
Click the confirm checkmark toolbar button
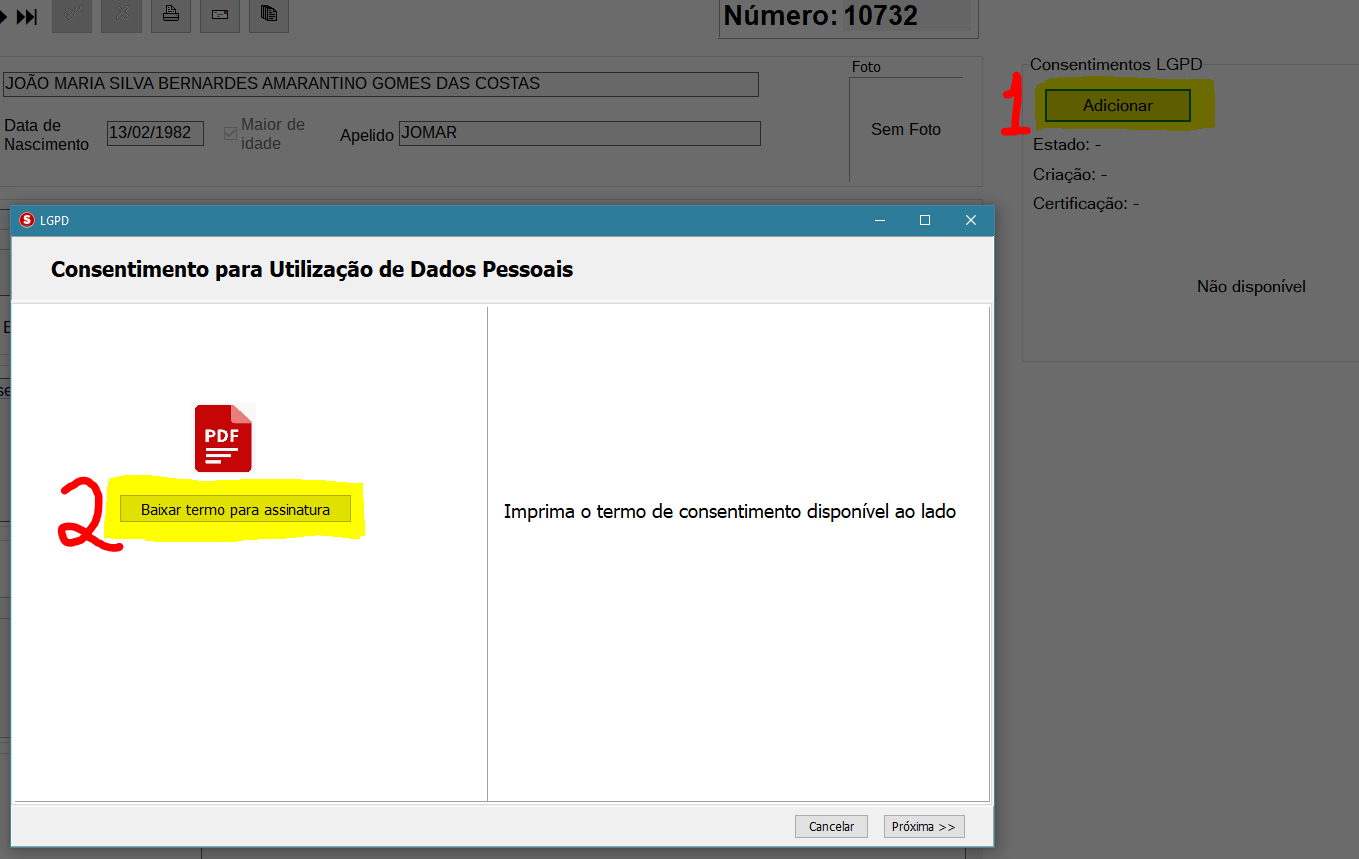point(72,14)
